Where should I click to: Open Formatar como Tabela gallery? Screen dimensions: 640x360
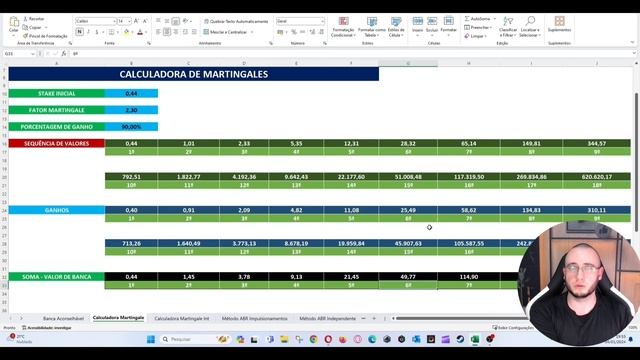click(x=371, y=27)
